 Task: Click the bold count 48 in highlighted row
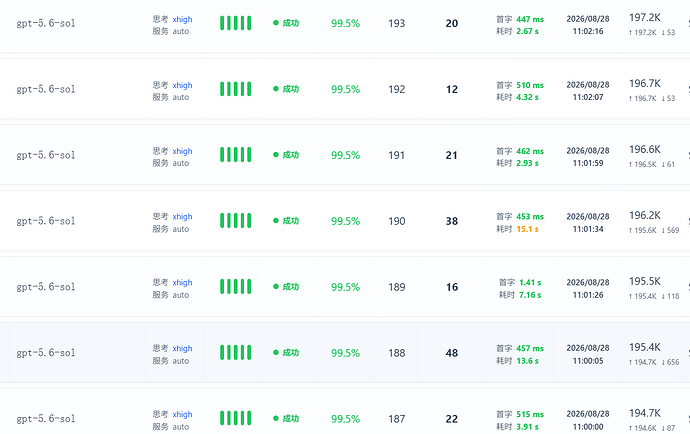tap(452, 353)
